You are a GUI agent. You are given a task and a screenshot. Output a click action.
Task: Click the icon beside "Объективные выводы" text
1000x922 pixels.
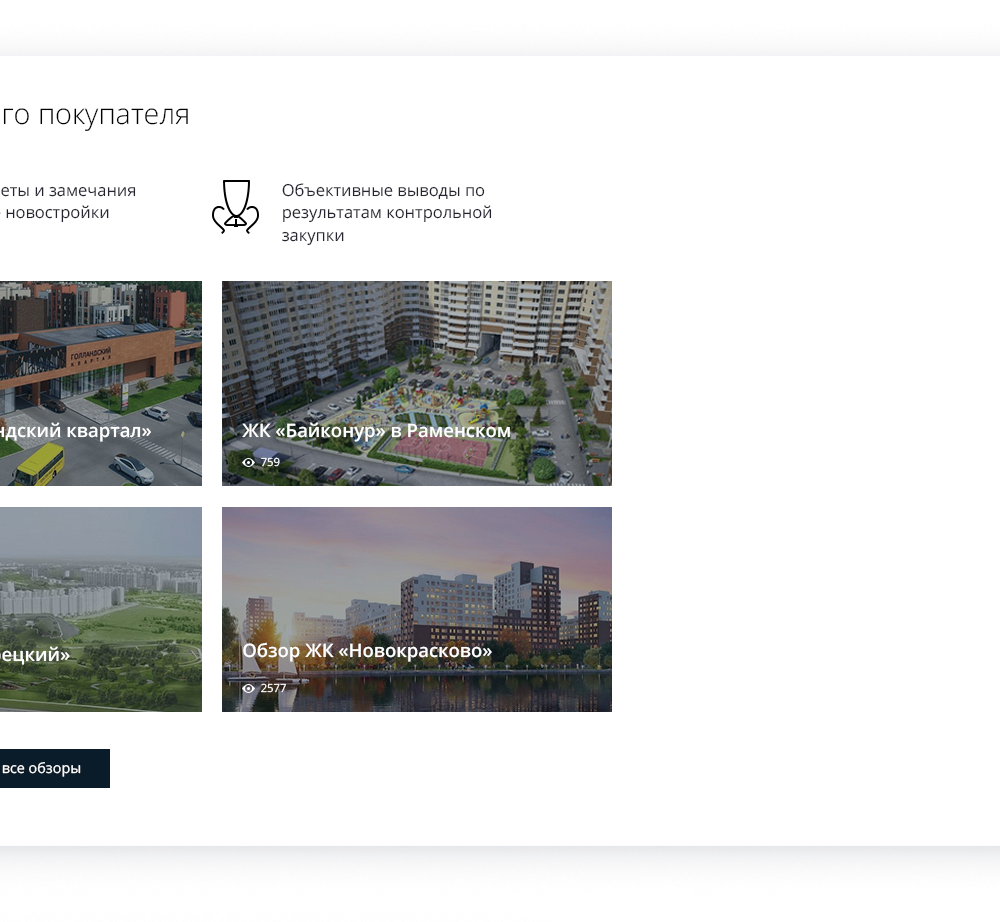coord(235,207)
